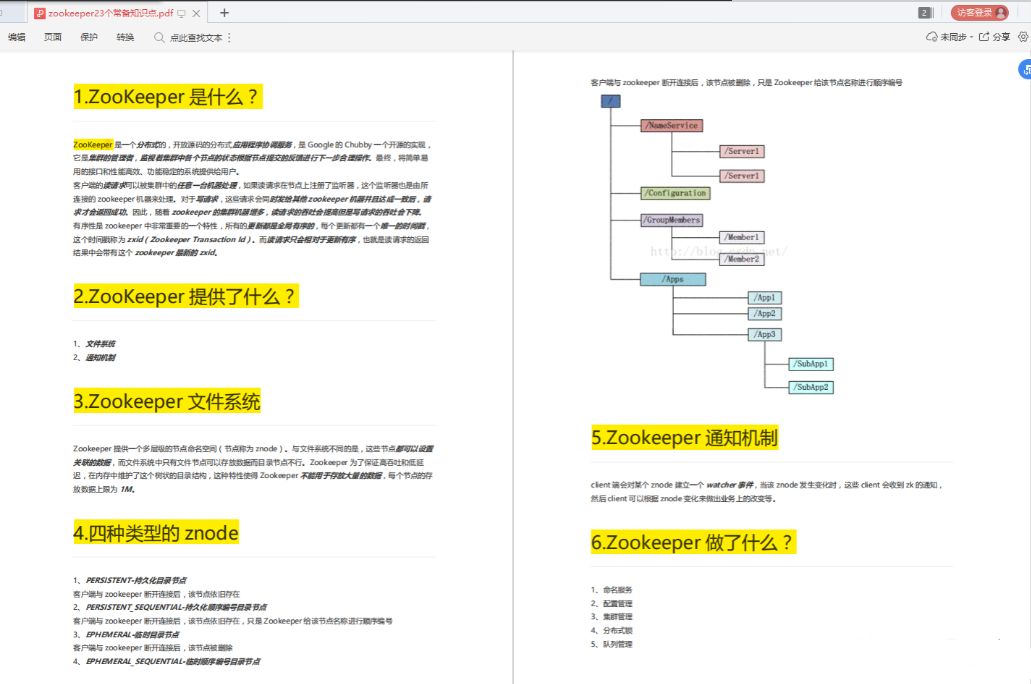The width and height of the screenshot is (1031, 684).
Task: Open the 保护 menu
Action: point(89,37)
